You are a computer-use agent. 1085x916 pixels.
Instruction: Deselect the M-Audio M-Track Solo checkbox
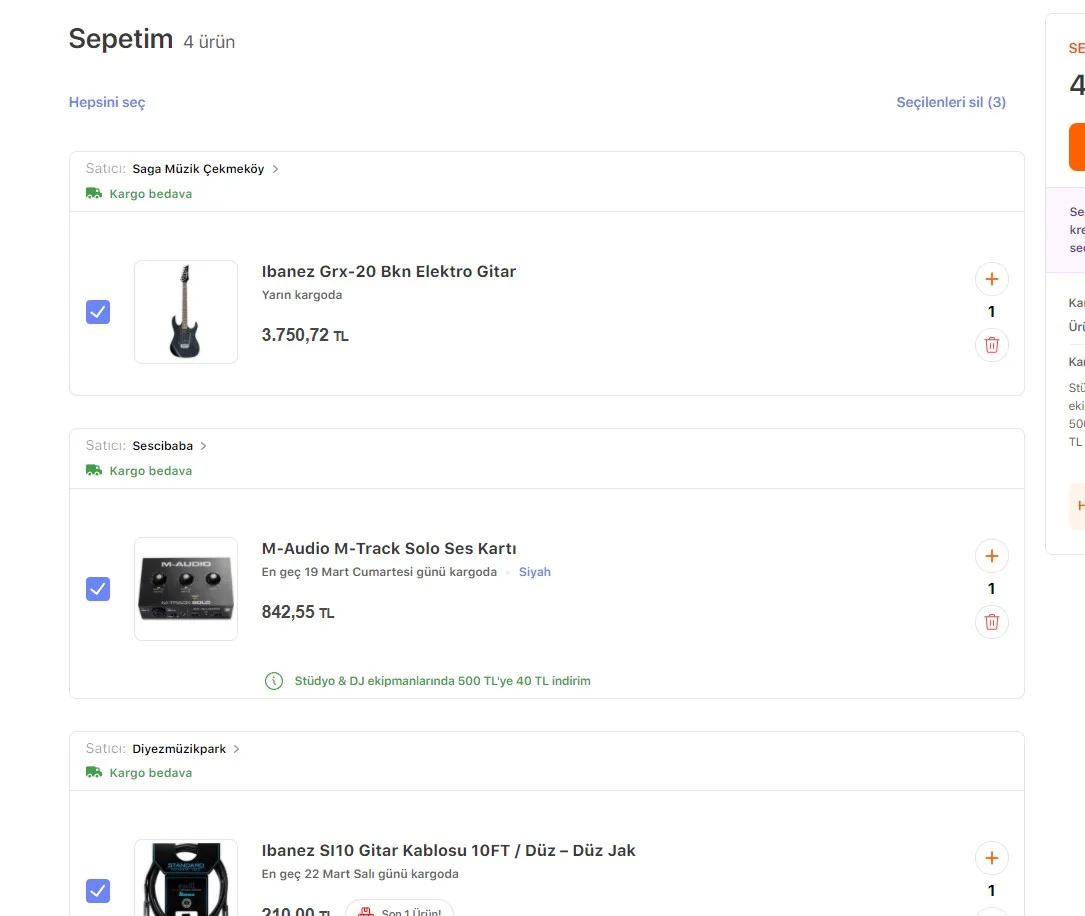click(98, 589)
